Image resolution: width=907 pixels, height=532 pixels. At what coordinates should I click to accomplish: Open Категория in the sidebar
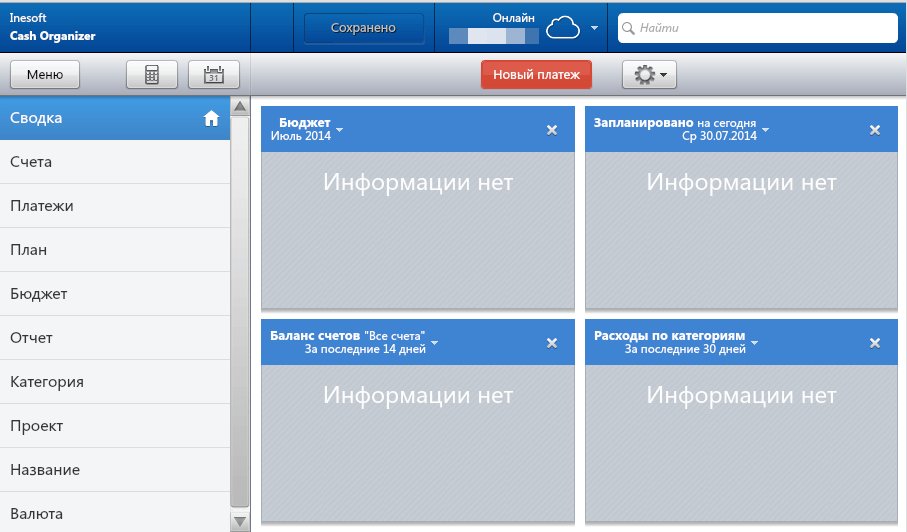pos(115,382)
